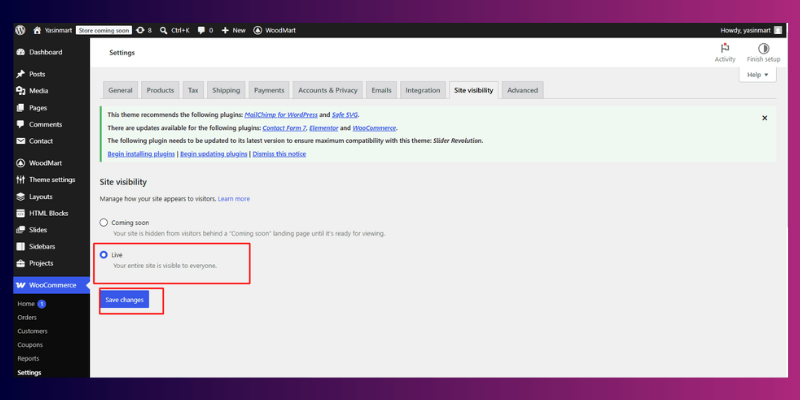The height and width of the screenshot is (400, 800).
Task: Open the Learn more link
Action: 234,198
